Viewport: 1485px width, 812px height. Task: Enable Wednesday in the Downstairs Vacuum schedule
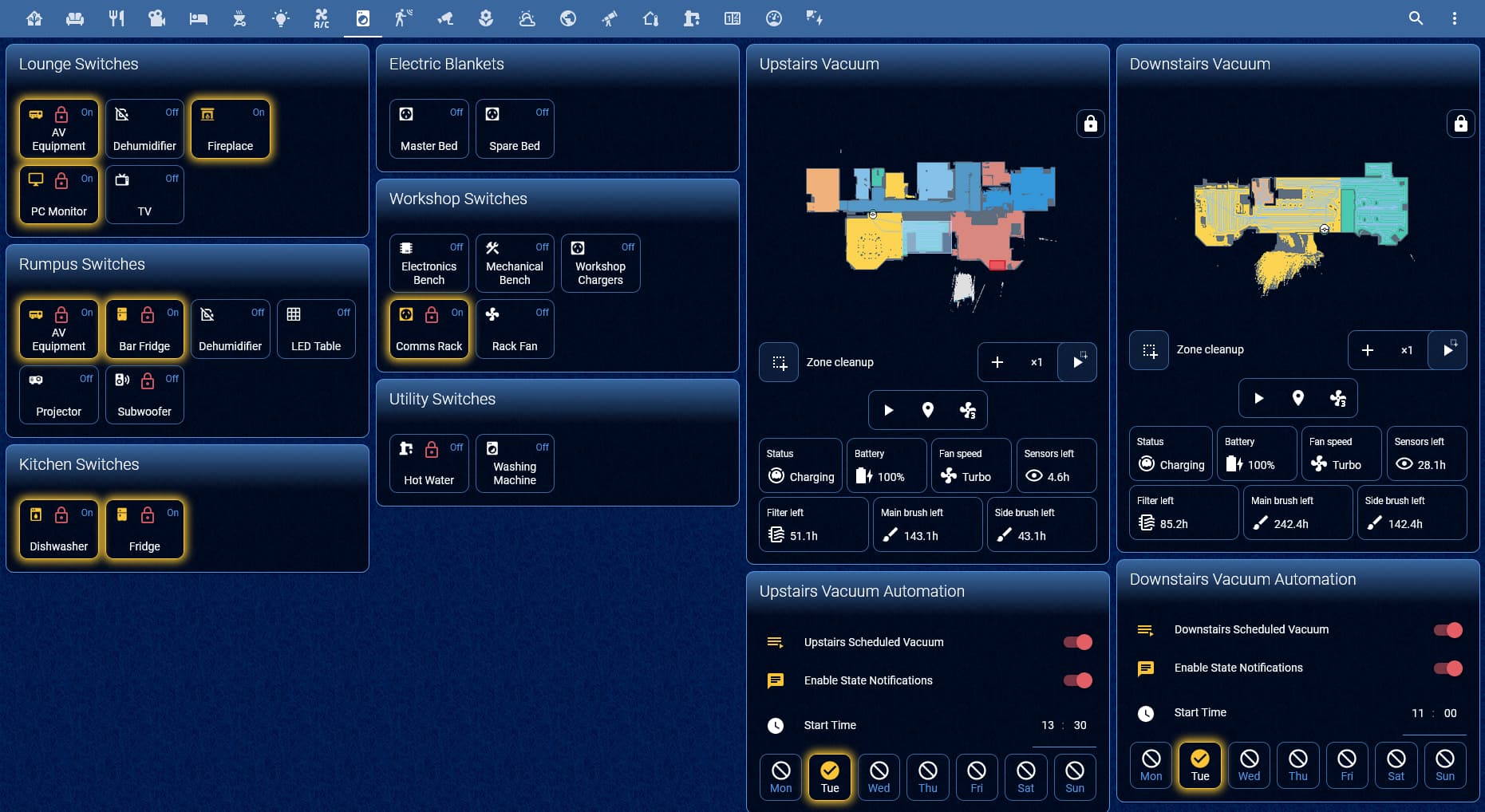(1249, 765)
